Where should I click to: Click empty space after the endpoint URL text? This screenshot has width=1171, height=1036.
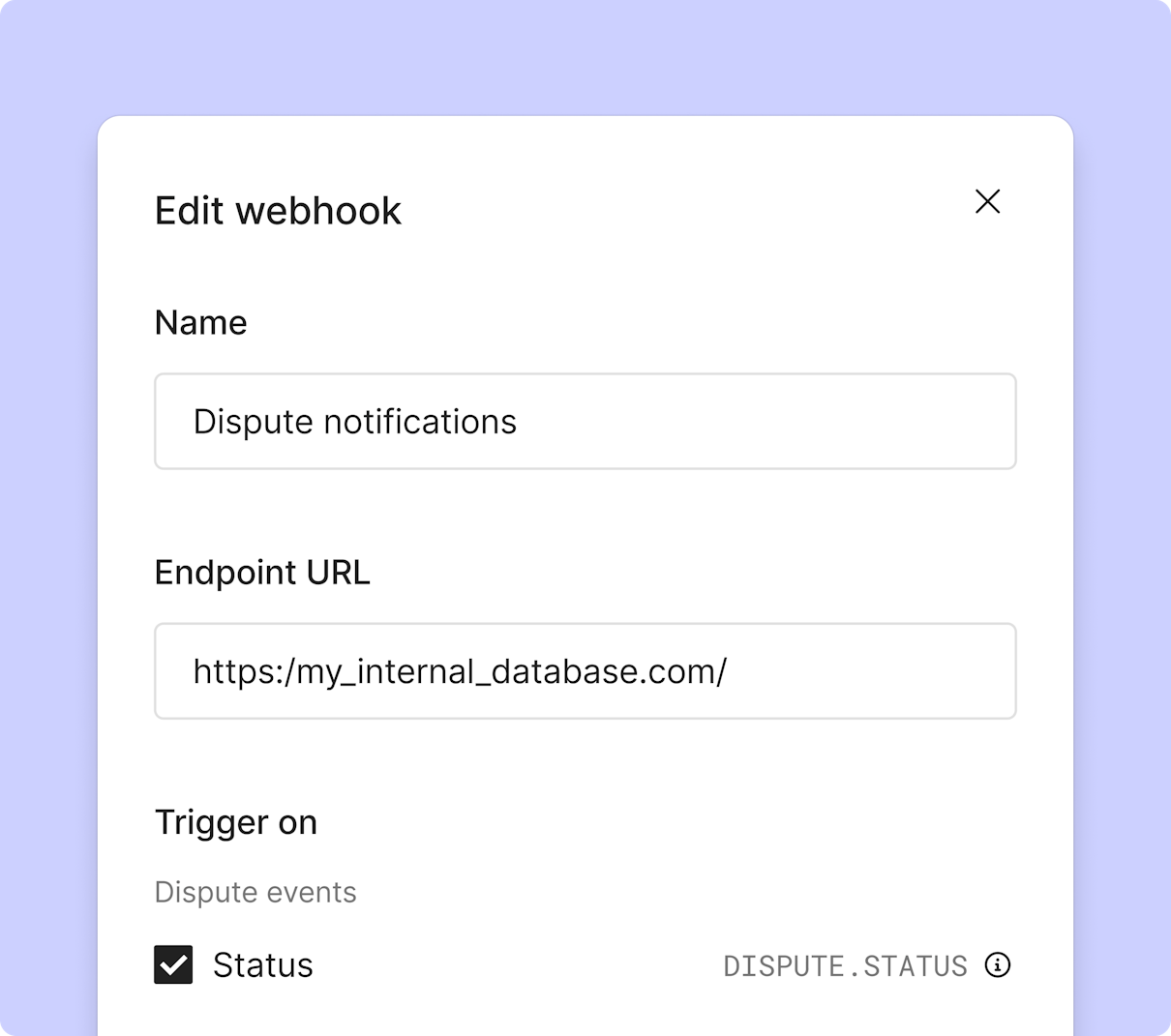pos(871,671)
